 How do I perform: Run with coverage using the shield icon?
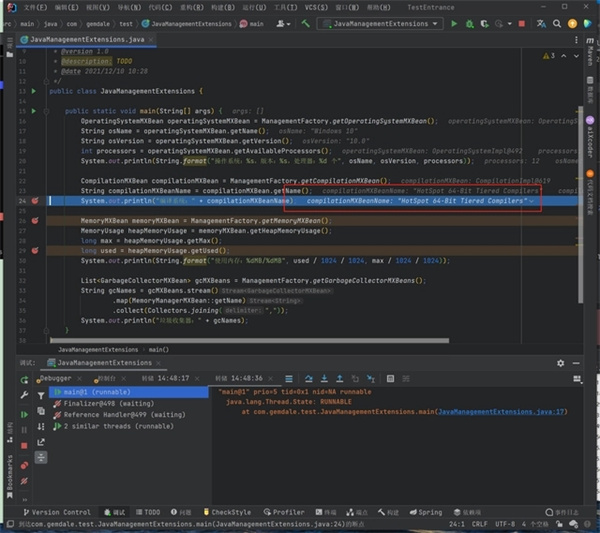[x=484, y=24]
